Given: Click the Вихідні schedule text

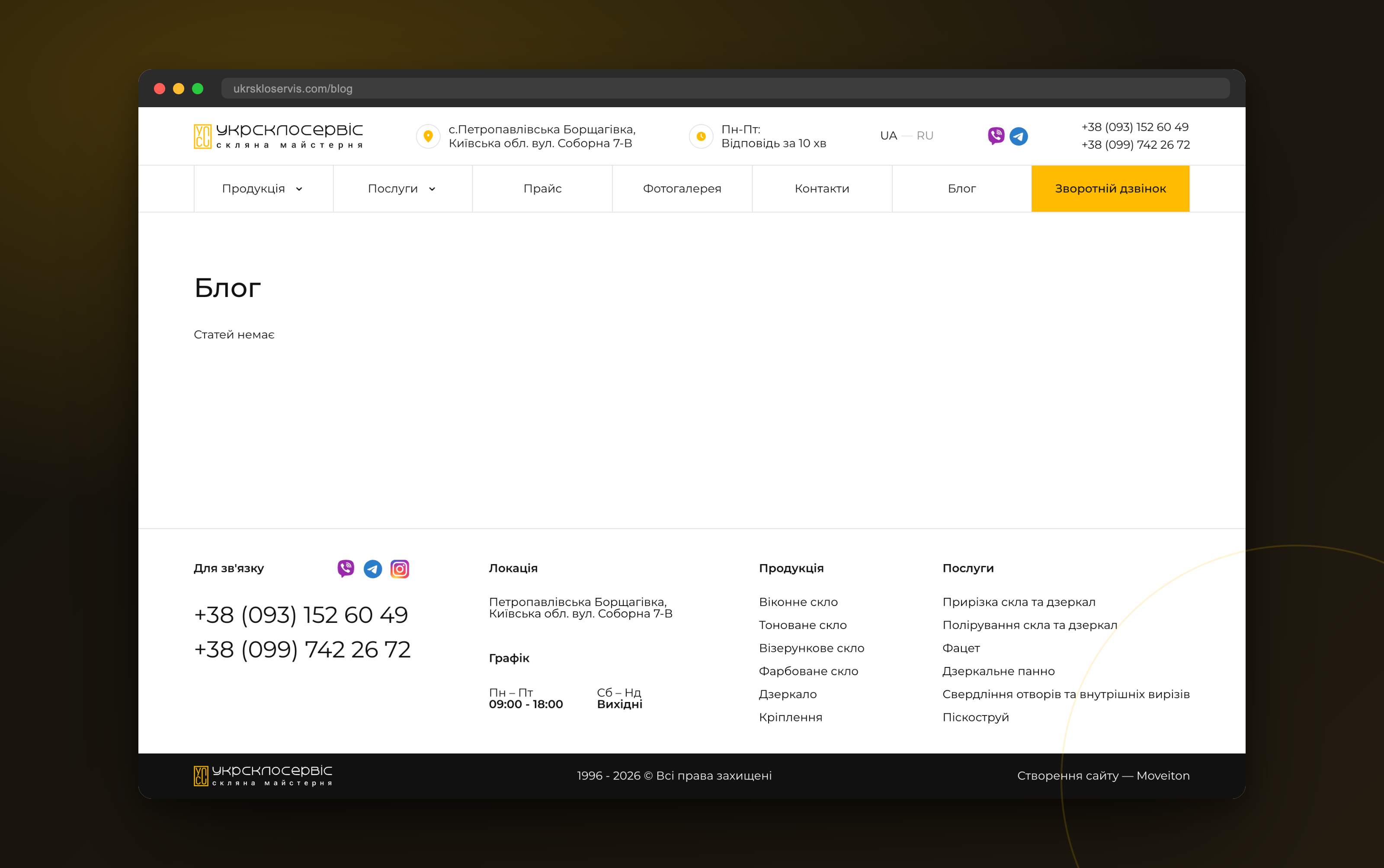Looking at the screenshot, I should pyautogui.click(x=620, y=704).
